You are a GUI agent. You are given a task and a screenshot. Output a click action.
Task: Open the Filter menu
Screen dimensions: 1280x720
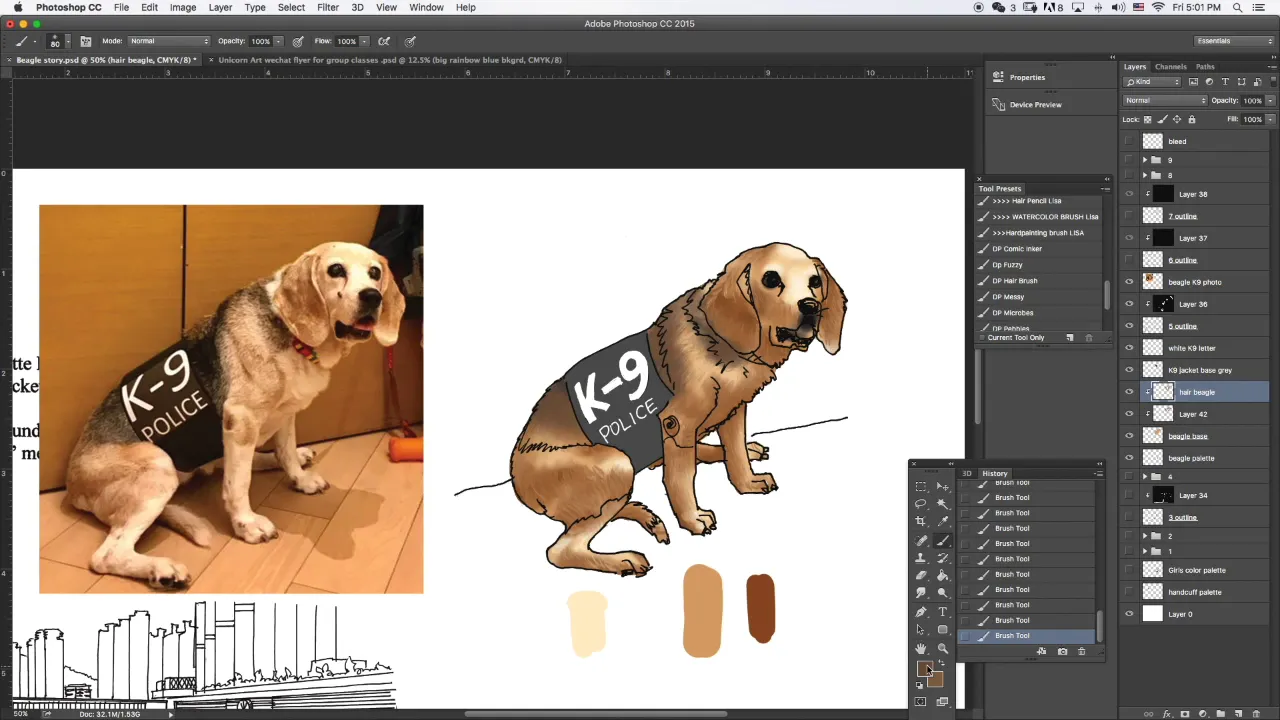(328, 7)
